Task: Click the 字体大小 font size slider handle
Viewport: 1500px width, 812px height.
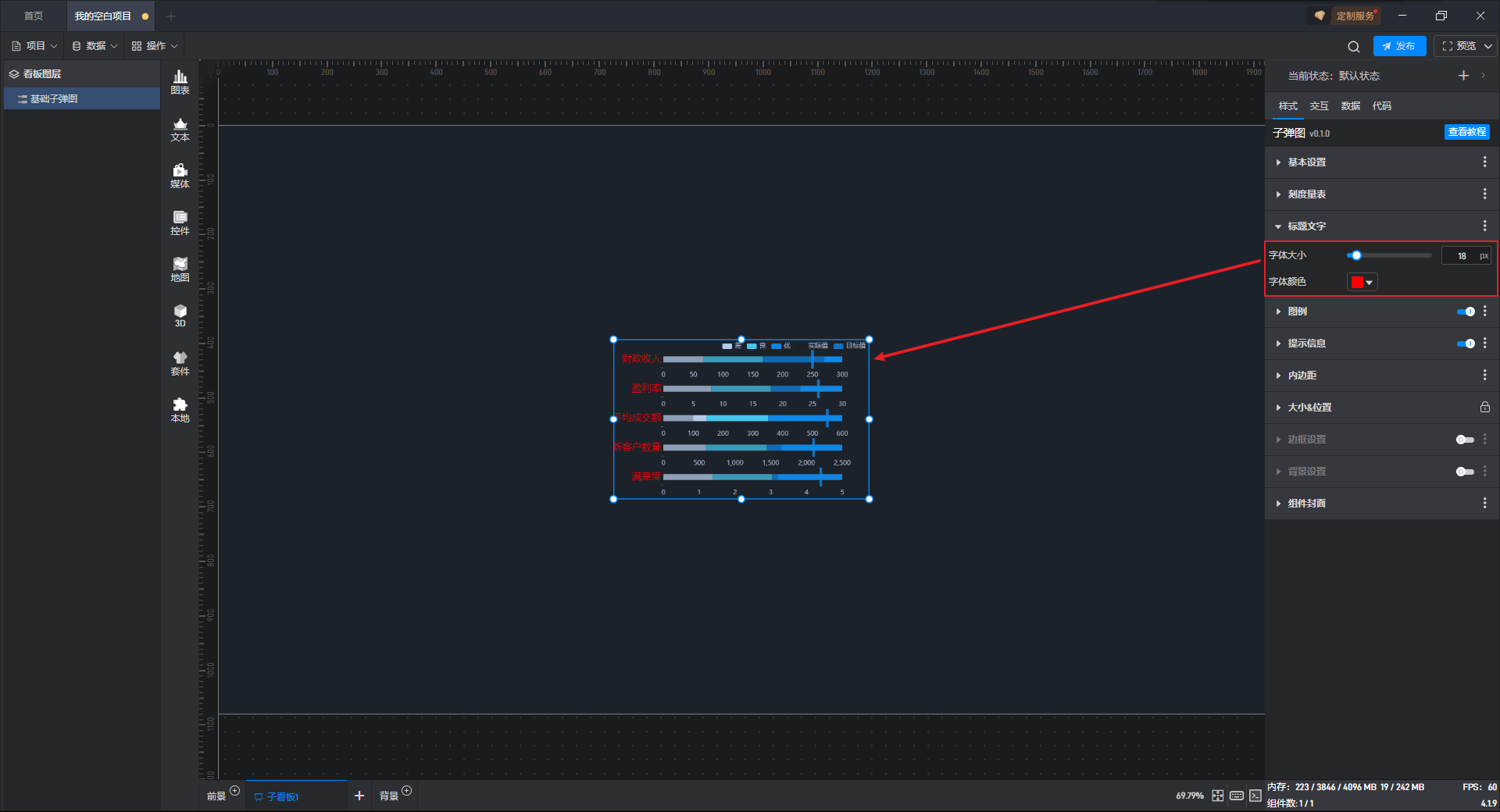Action: tap(1356, 255)
